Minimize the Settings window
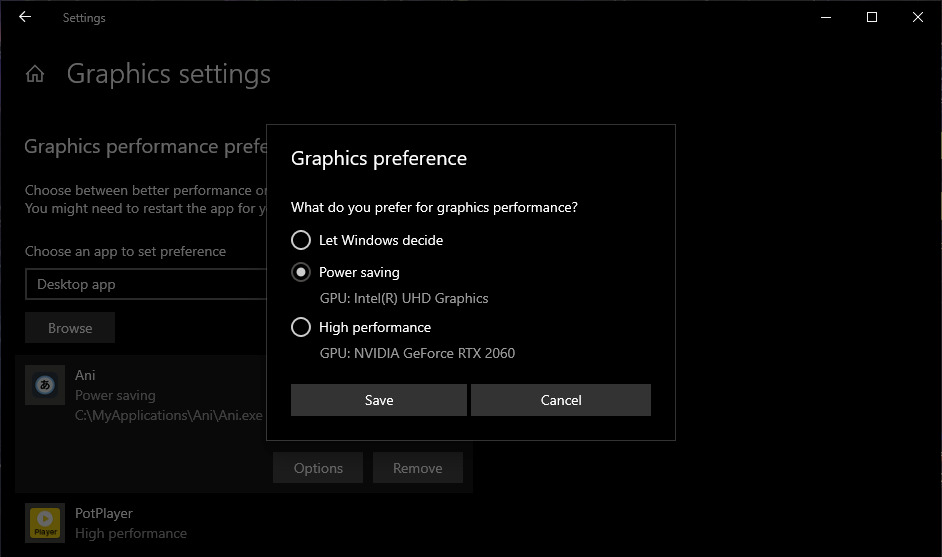Image resolution: width=942 pixels, height=557 pixels. point(826,17)
